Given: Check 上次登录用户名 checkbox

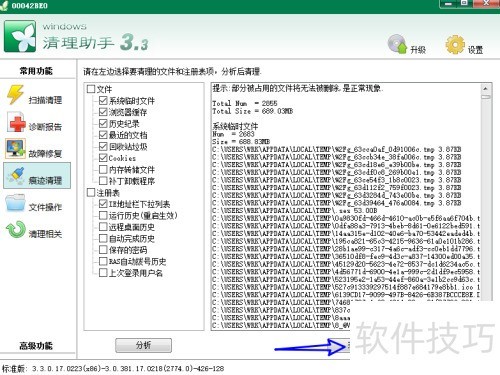Looking at the screenshot, I should [103, 273].
